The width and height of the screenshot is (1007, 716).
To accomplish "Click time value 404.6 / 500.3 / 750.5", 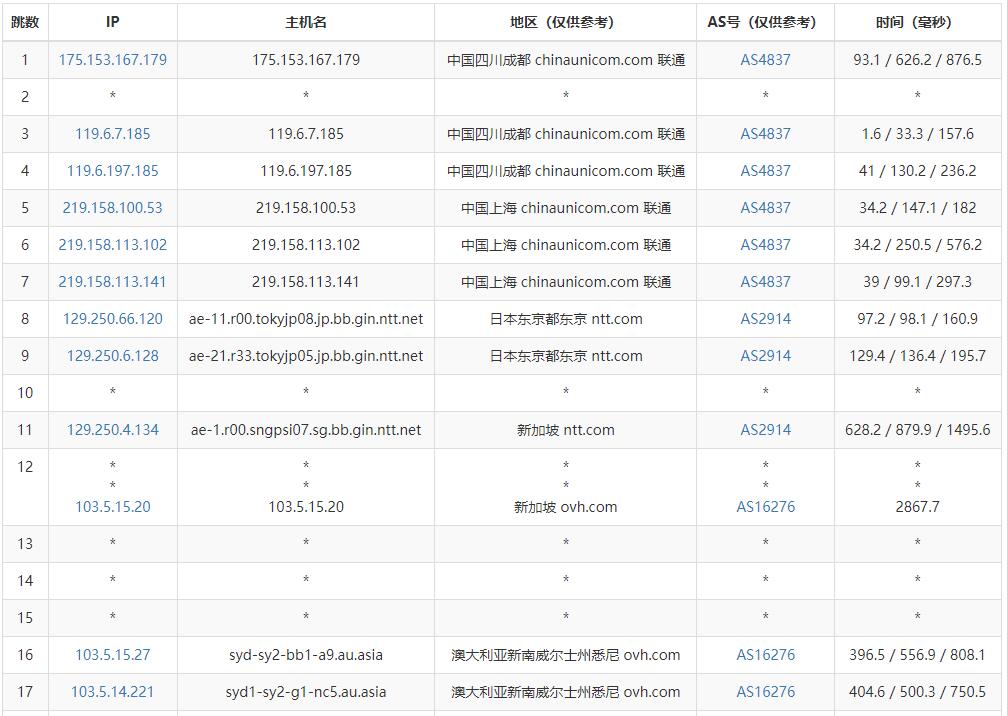I will [x=917, y=692].
